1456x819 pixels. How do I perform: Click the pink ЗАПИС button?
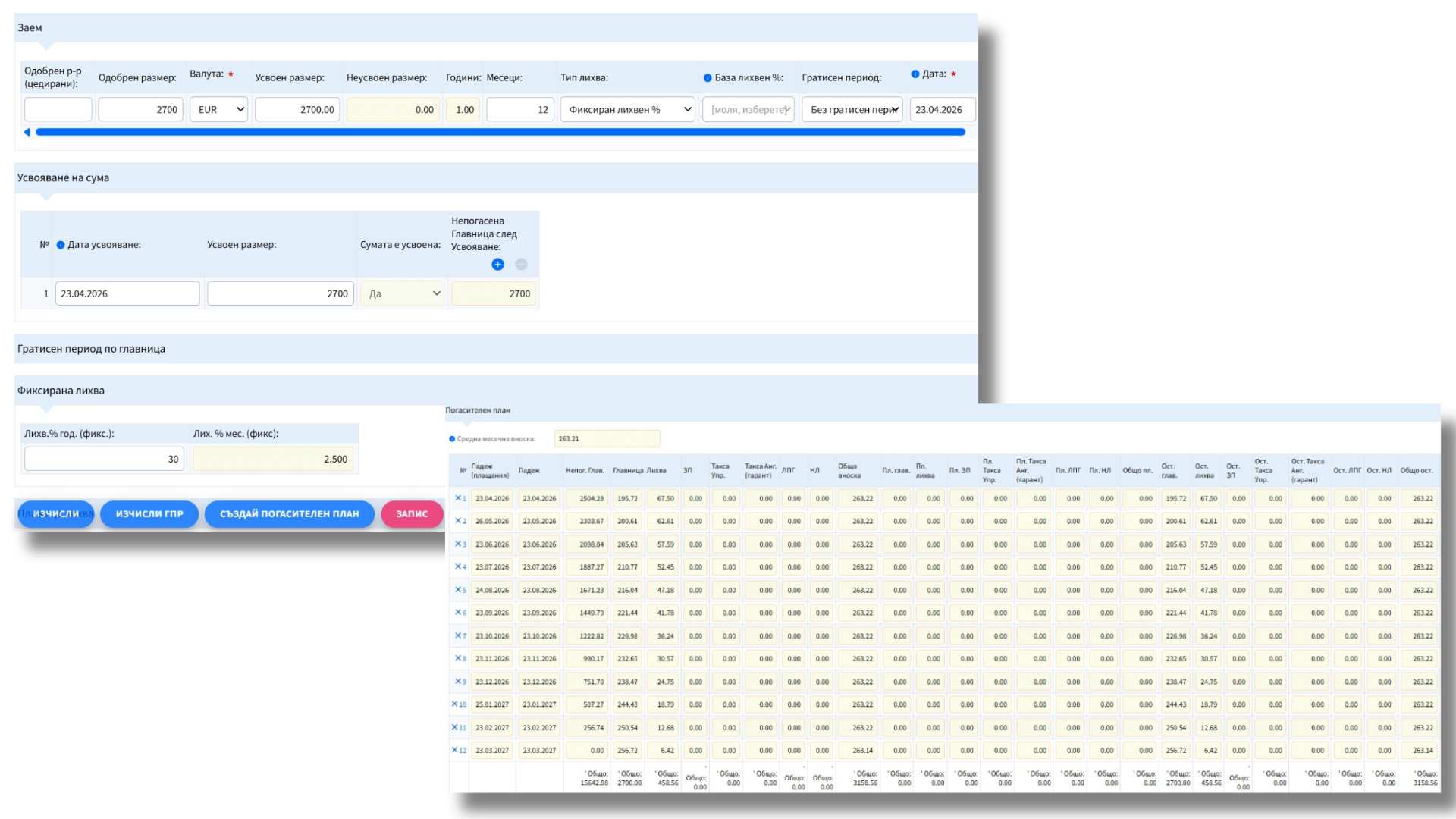(412, 513)
